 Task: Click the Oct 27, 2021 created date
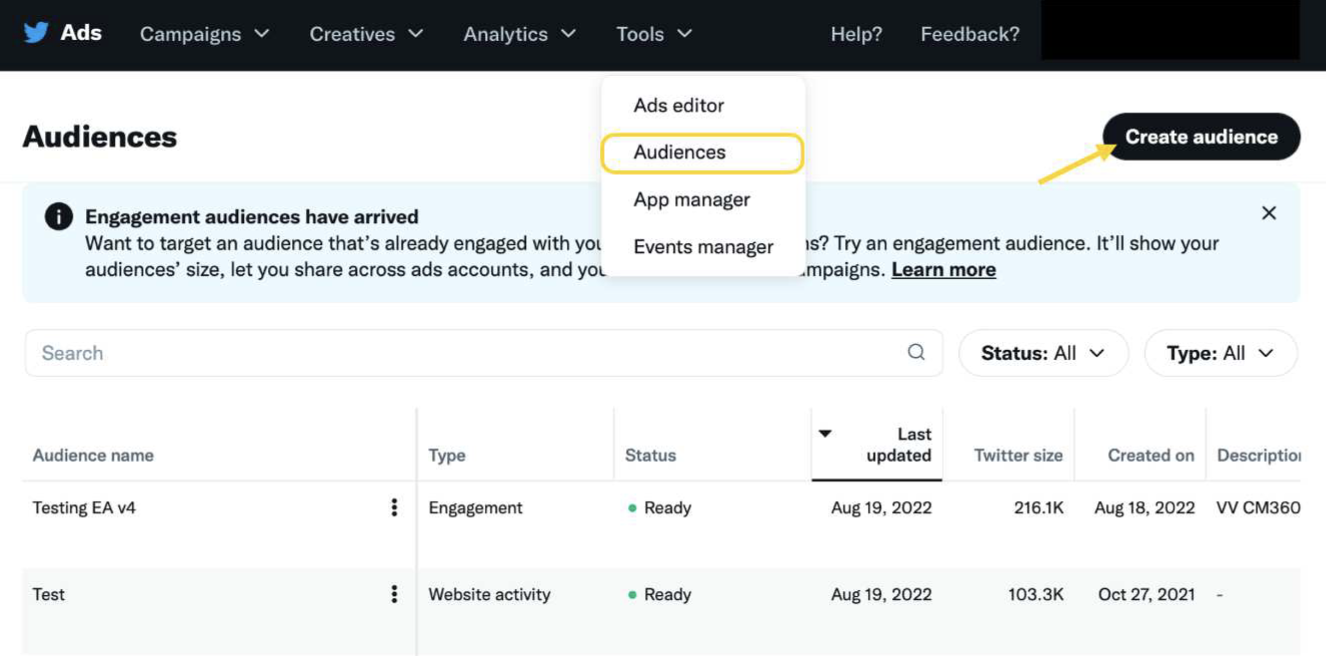[1147, 594]
